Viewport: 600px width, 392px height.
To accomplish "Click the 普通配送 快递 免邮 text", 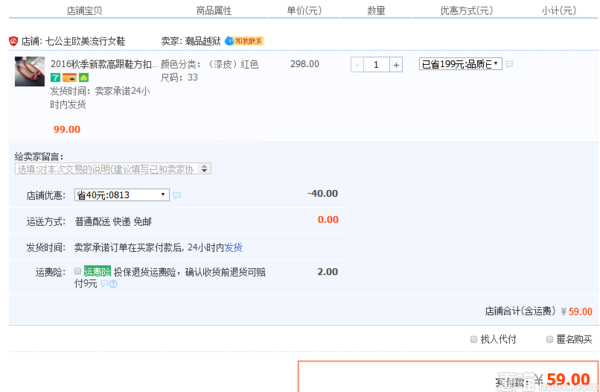I will [x=113, y=222].
